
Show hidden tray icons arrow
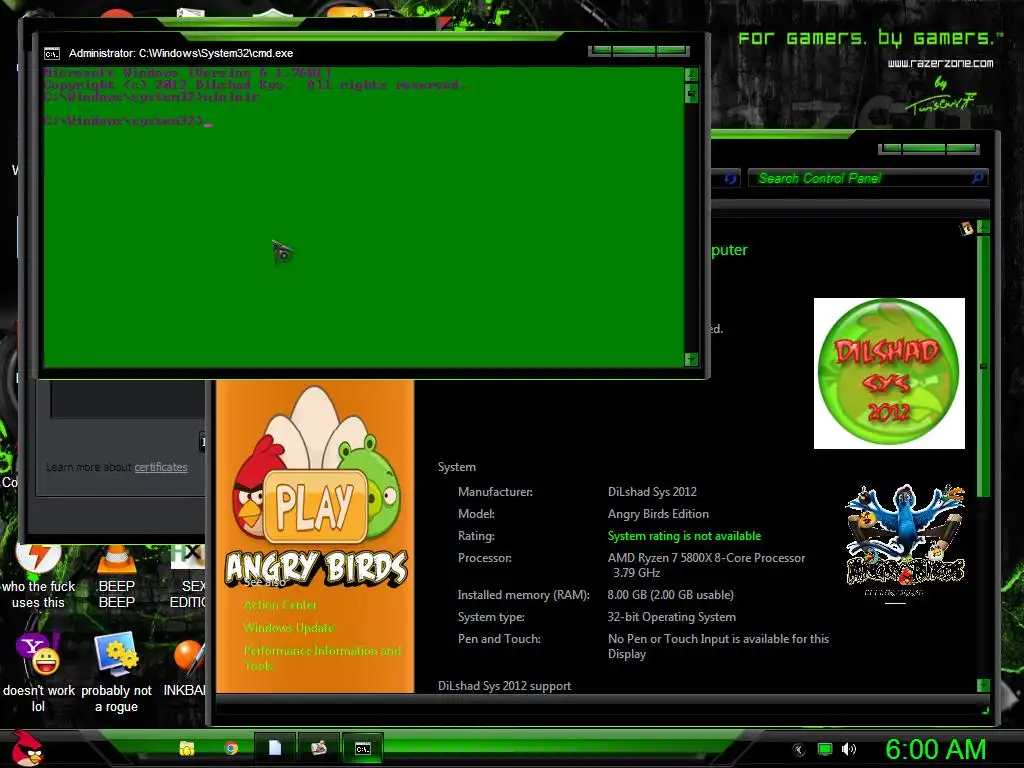tap(799, 750)
